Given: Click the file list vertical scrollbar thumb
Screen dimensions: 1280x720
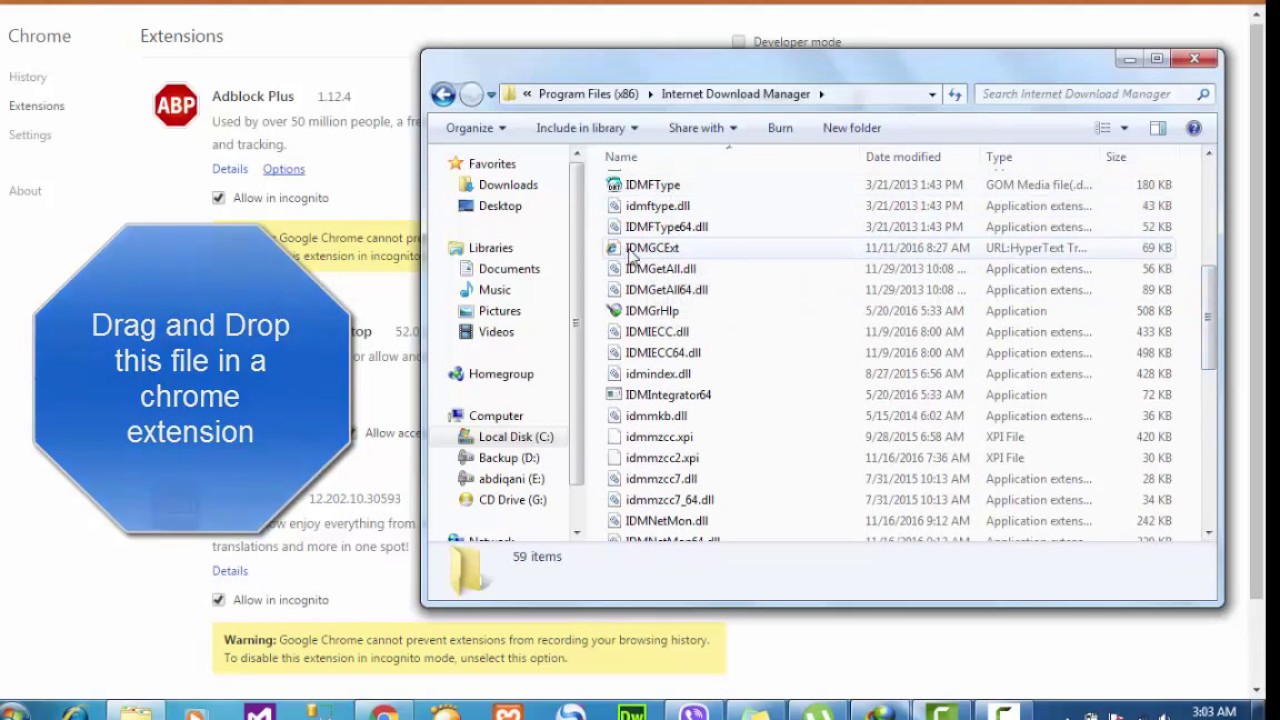Looking at the screenshot, I should (1208, 318).
